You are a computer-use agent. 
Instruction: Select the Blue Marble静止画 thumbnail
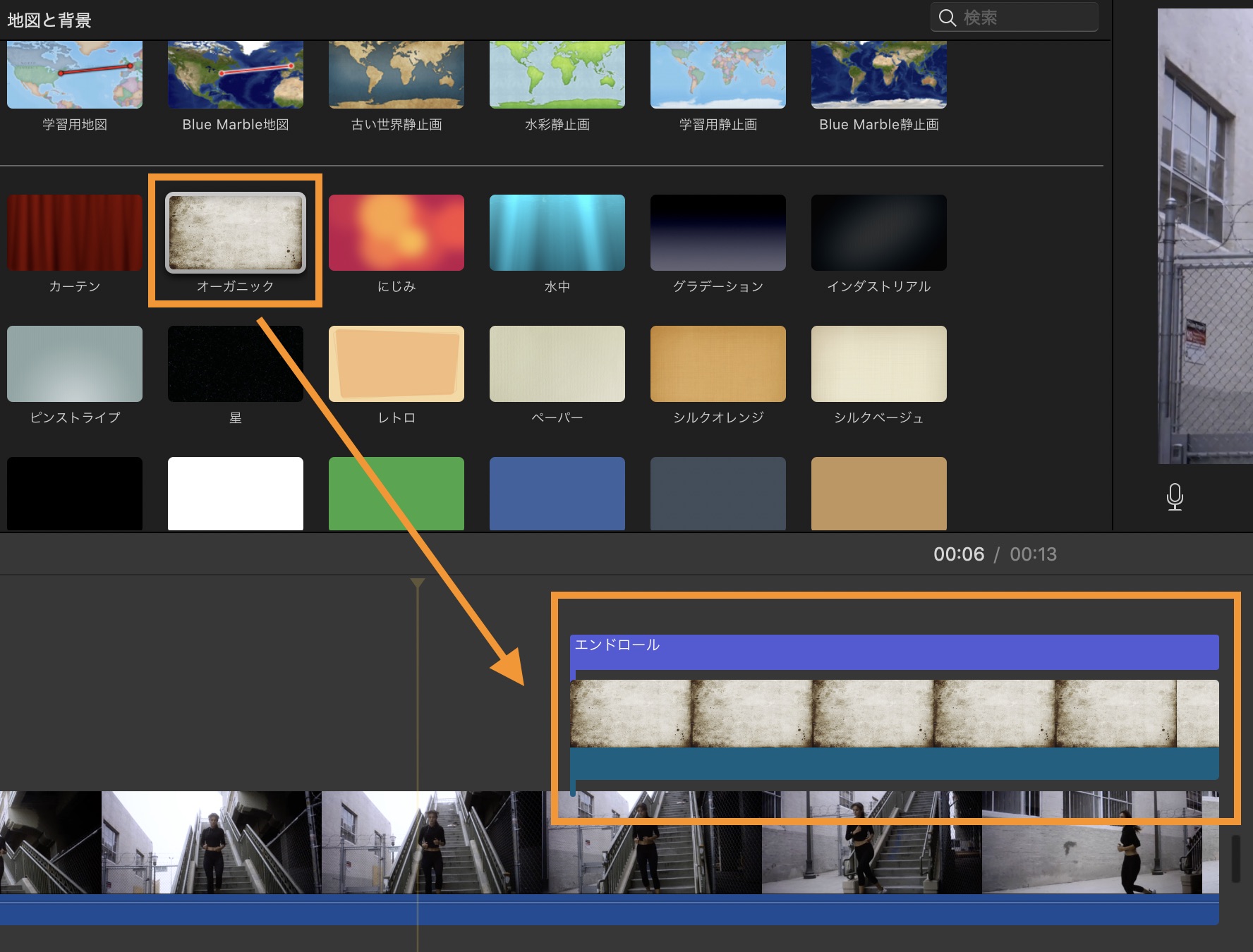879,74
